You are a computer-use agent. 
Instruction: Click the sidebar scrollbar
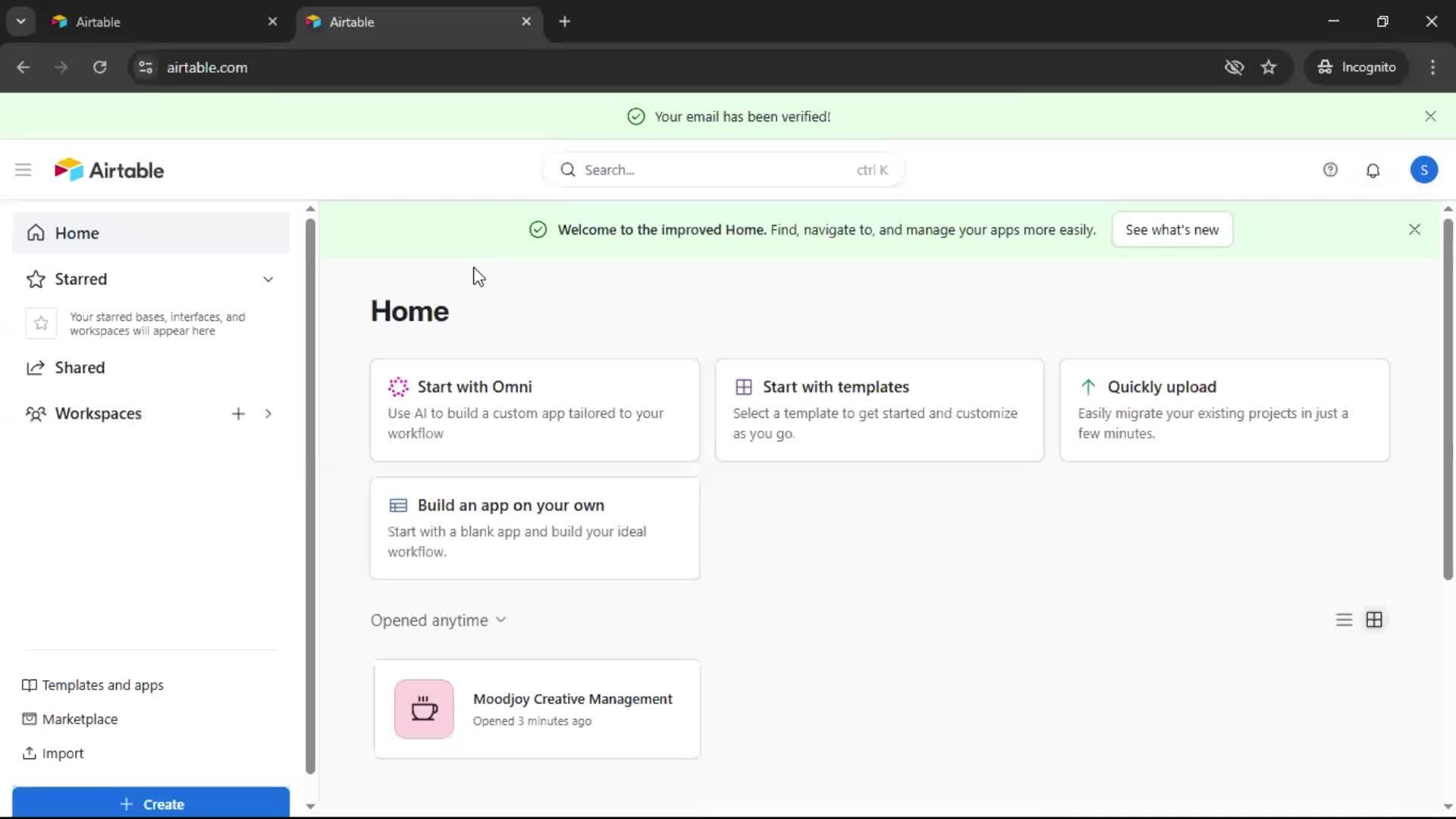pos(310,497)
